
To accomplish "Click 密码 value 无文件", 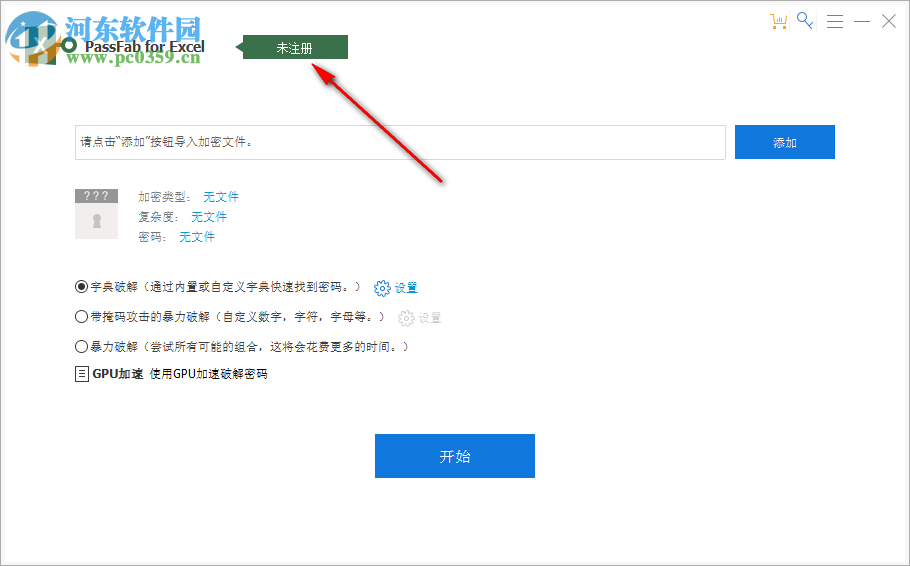I will [x=197, y=237].
